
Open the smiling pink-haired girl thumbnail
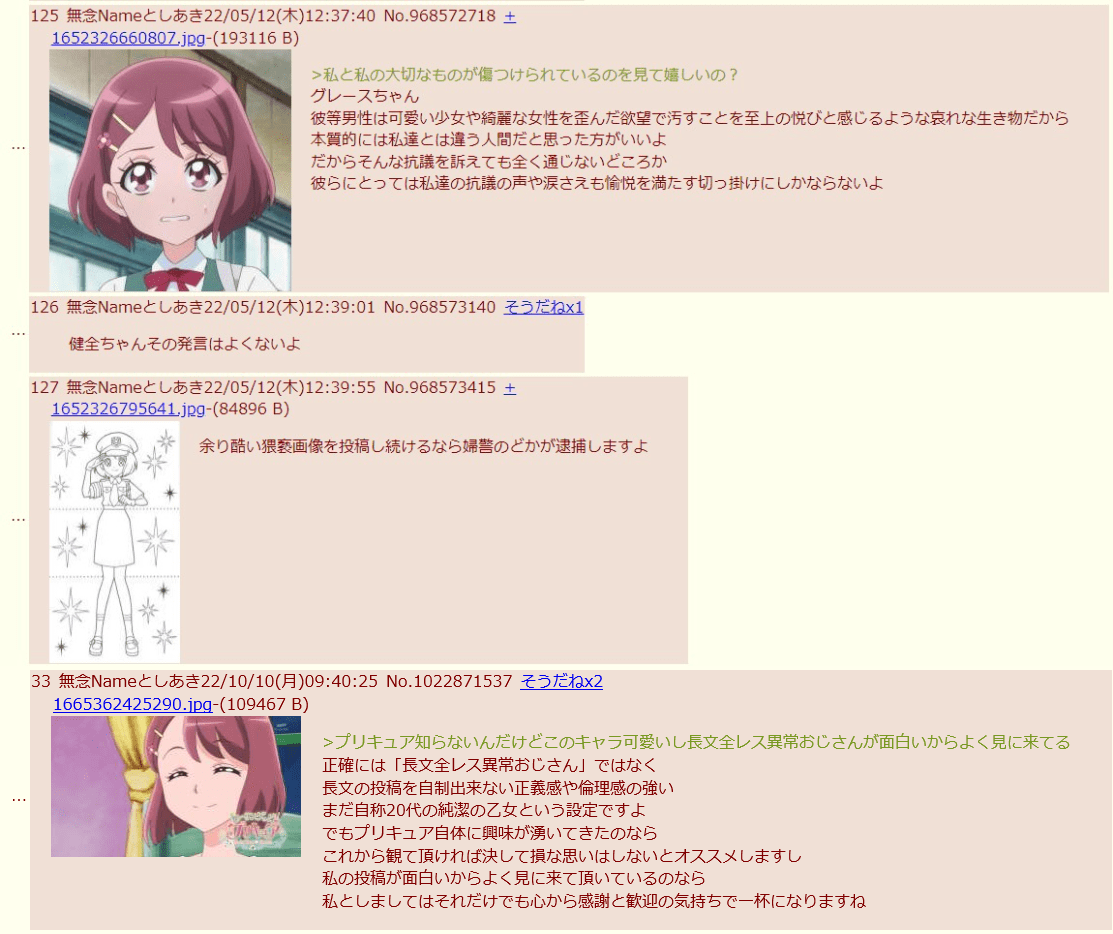[176, 786]
